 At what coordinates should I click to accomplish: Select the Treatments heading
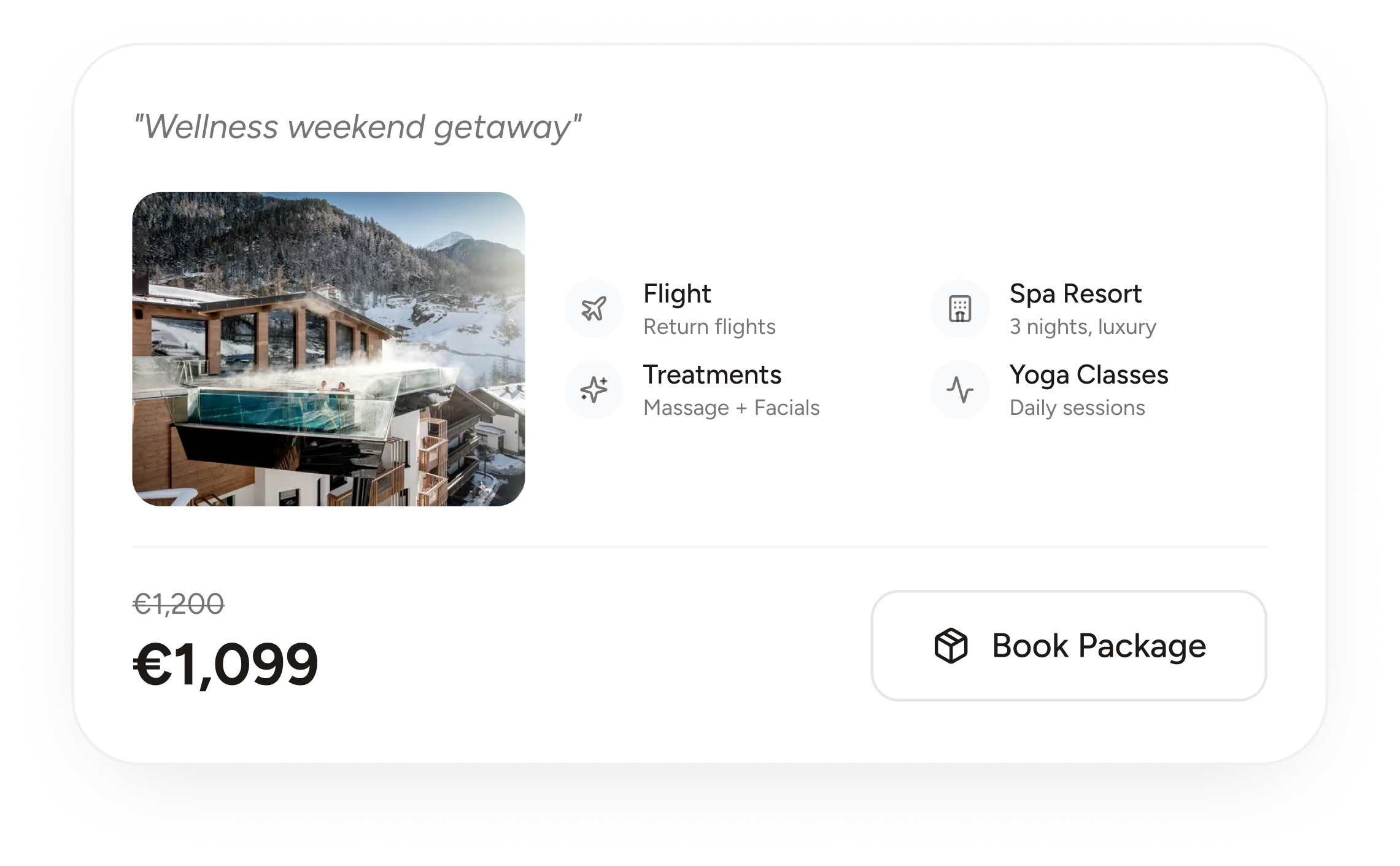coord(712,375)
